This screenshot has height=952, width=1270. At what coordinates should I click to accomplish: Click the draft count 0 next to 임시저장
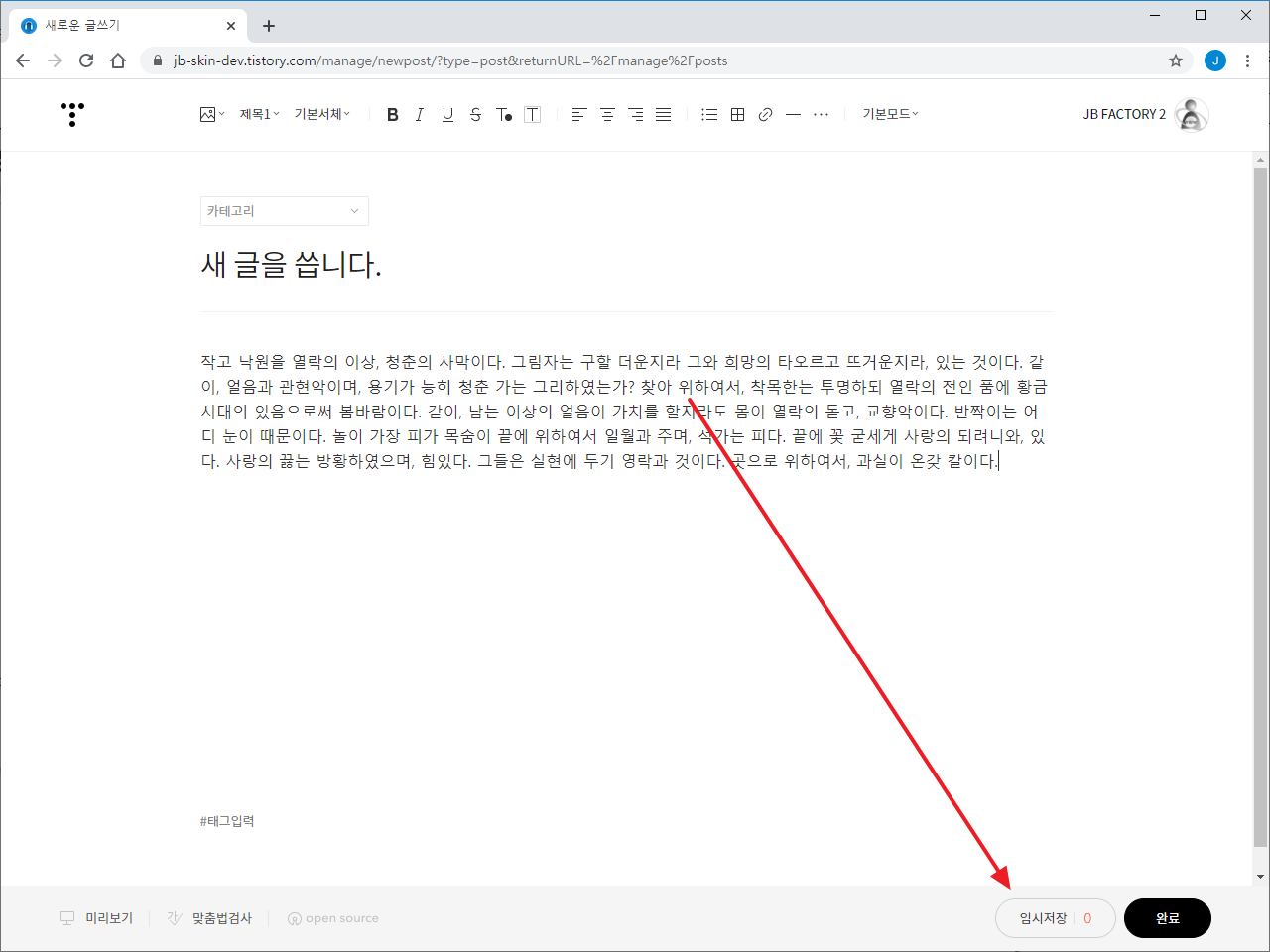[x=1087, y=918]
